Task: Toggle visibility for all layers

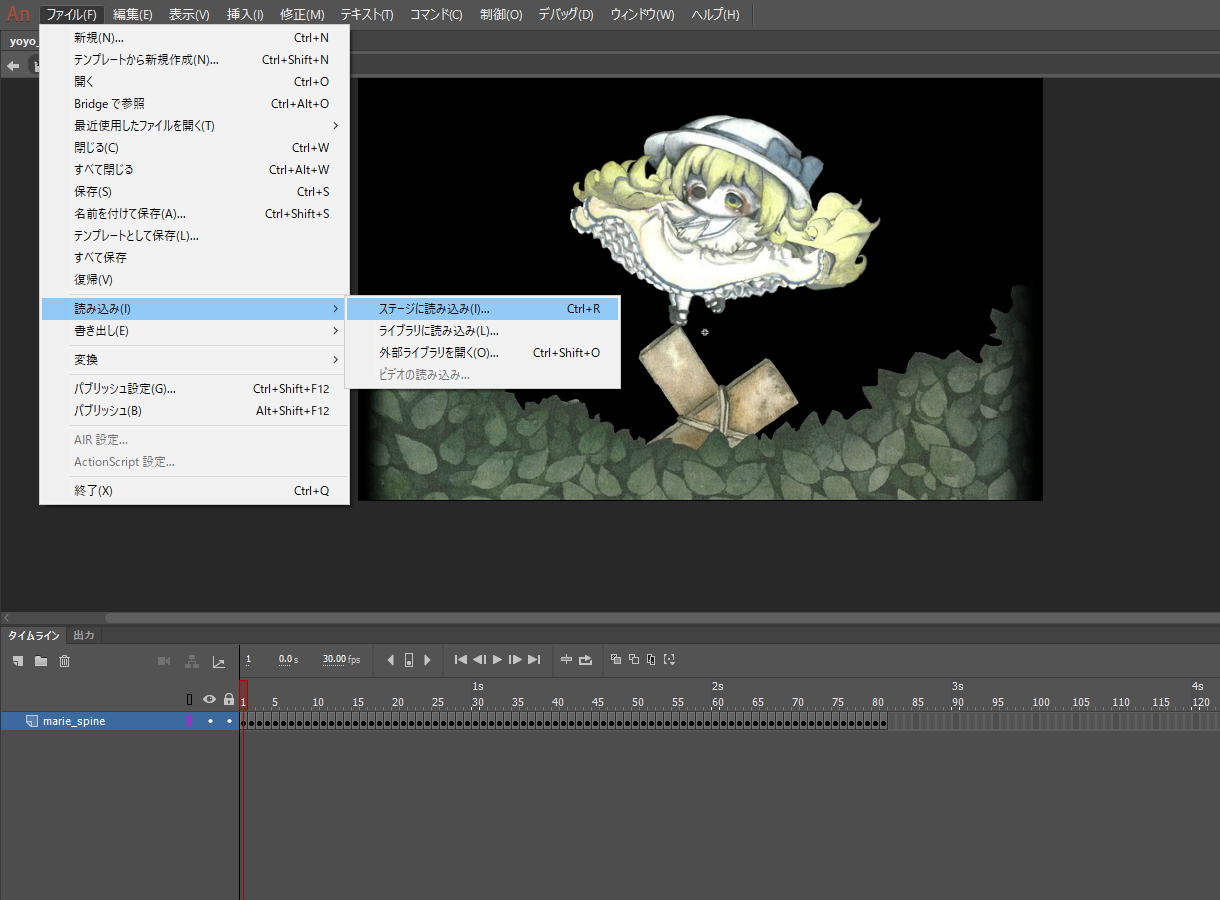Action: [x=210, y=699]
